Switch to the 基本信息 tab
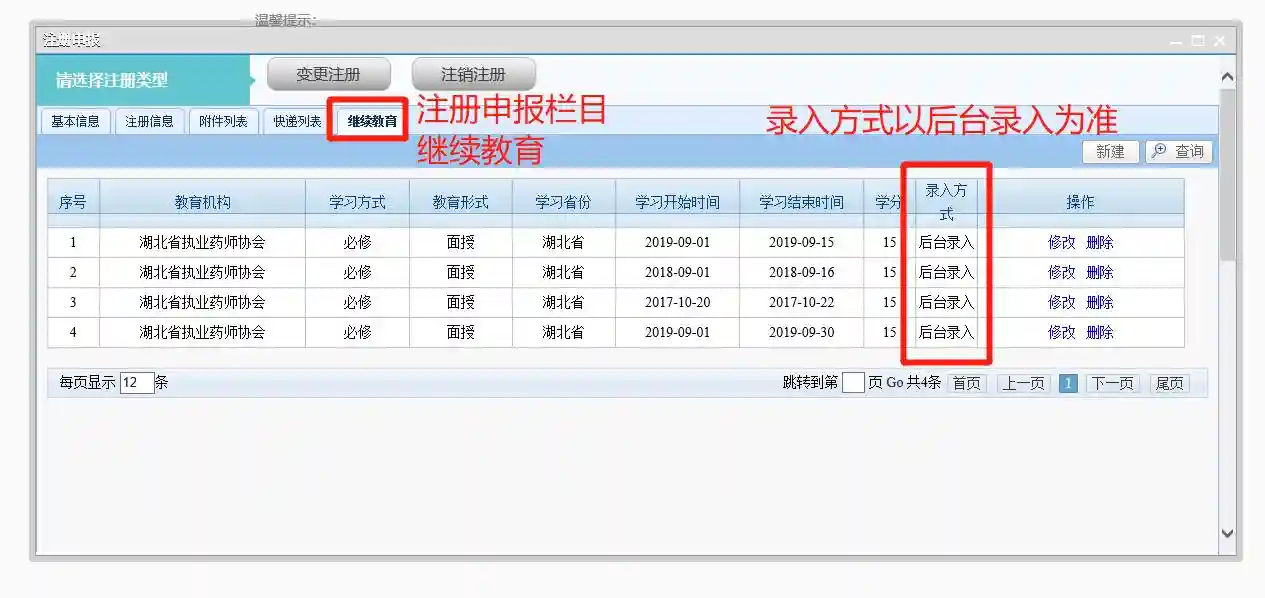 75,122
